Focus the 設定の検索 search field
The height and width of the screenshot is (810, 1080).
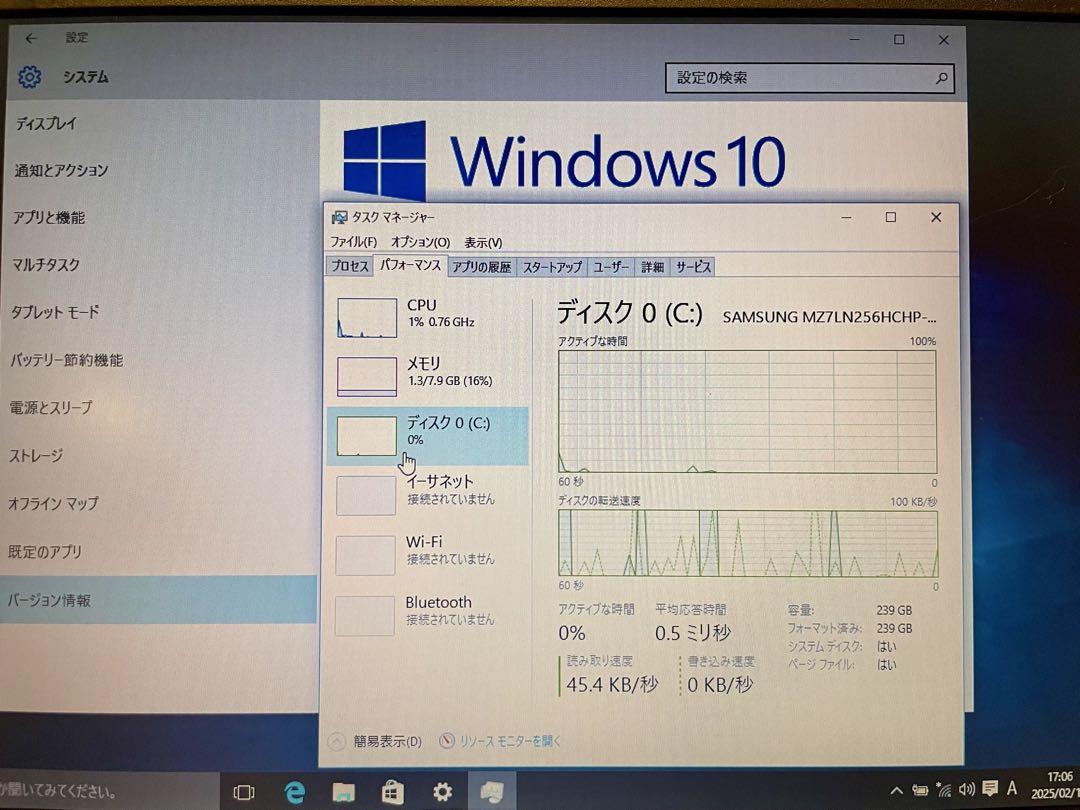pyautogui.click(x=810, y=78)
